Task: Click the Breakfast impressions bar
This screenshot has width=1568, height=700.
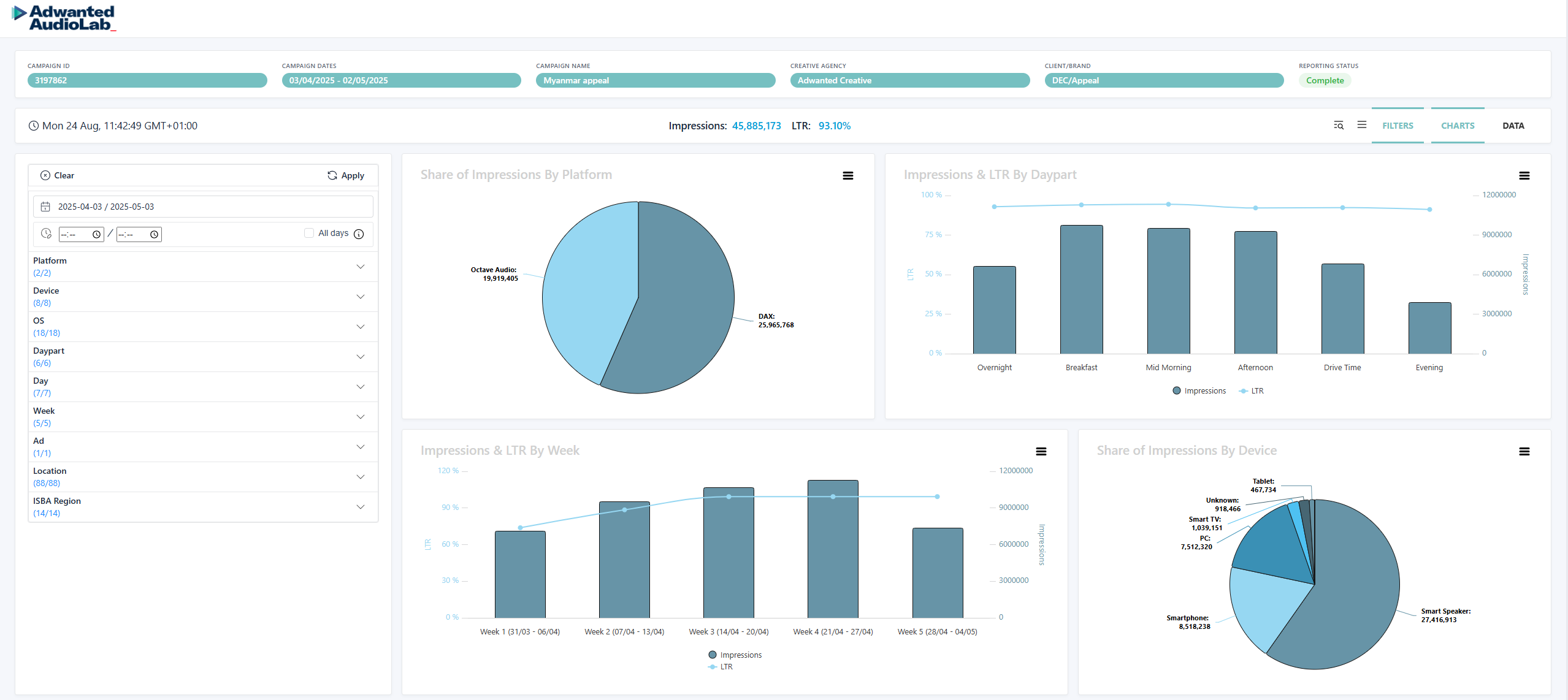Action: tap(1081, 289)
